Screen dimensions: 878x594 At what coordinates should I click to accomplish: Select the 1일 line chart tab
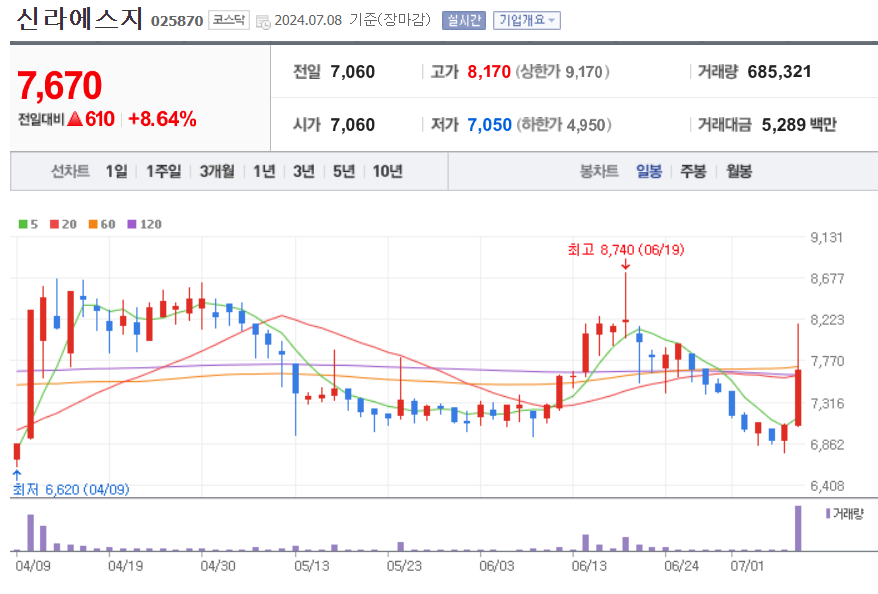116,171
